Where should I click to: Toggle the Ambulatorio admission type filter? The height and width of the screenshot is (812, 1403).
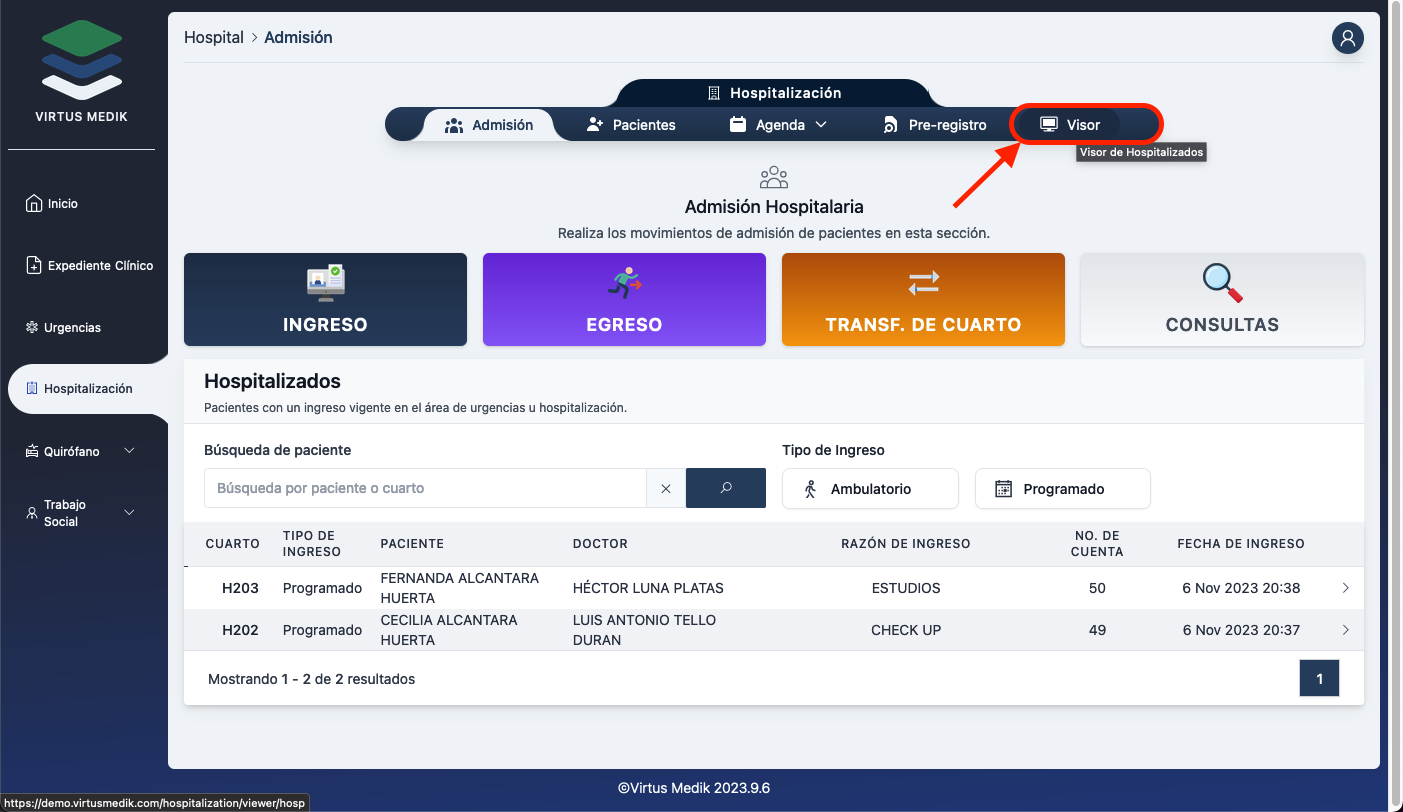pos(870,489)
